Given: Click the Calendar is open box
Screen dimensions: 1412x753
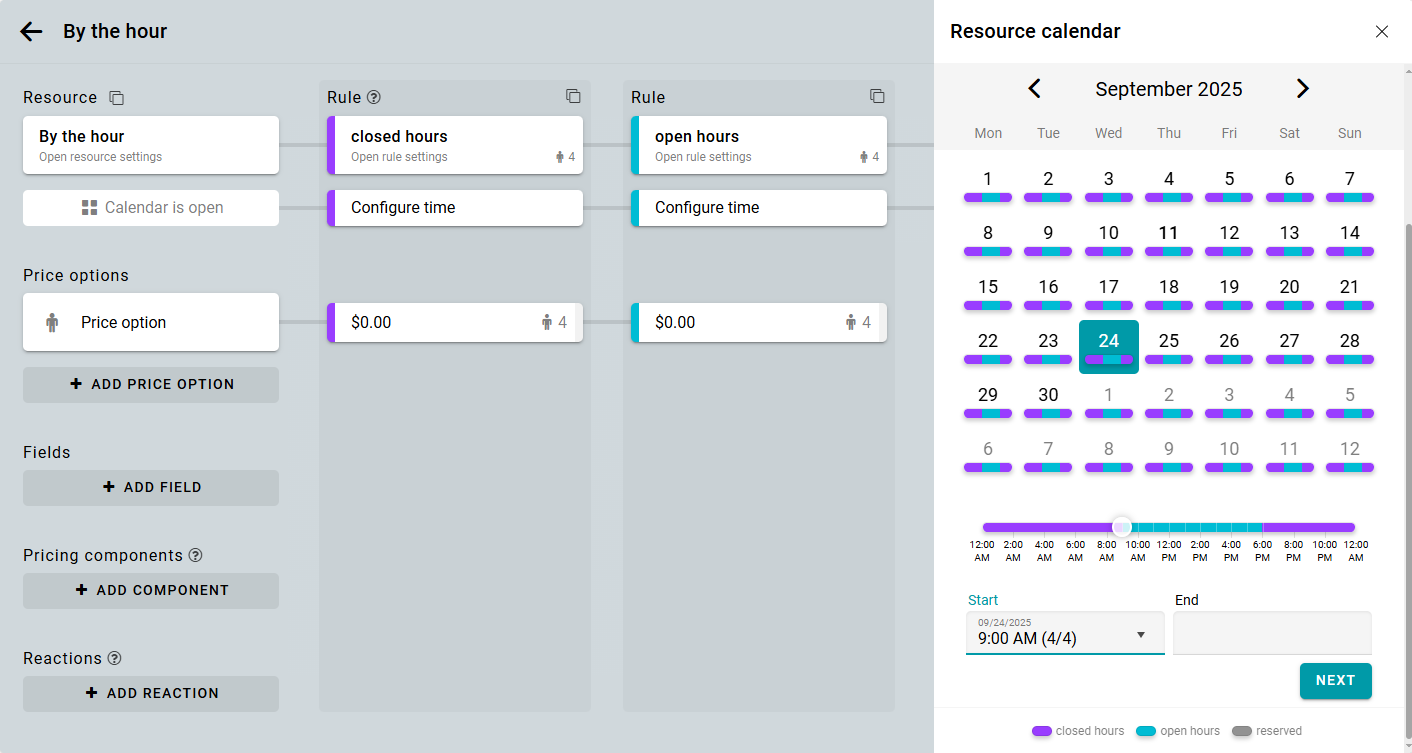Looking at the screenshot, I should click(x=151, y=208).
